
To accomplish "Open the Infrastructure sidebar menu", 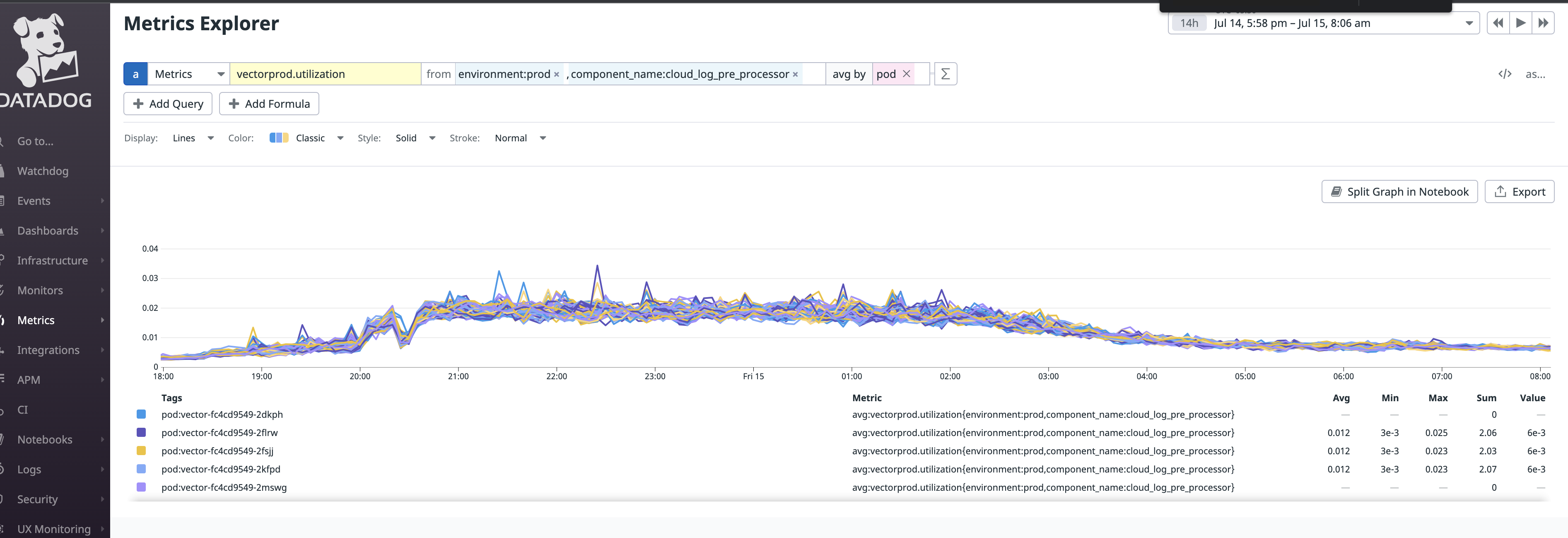I will 55,261.
